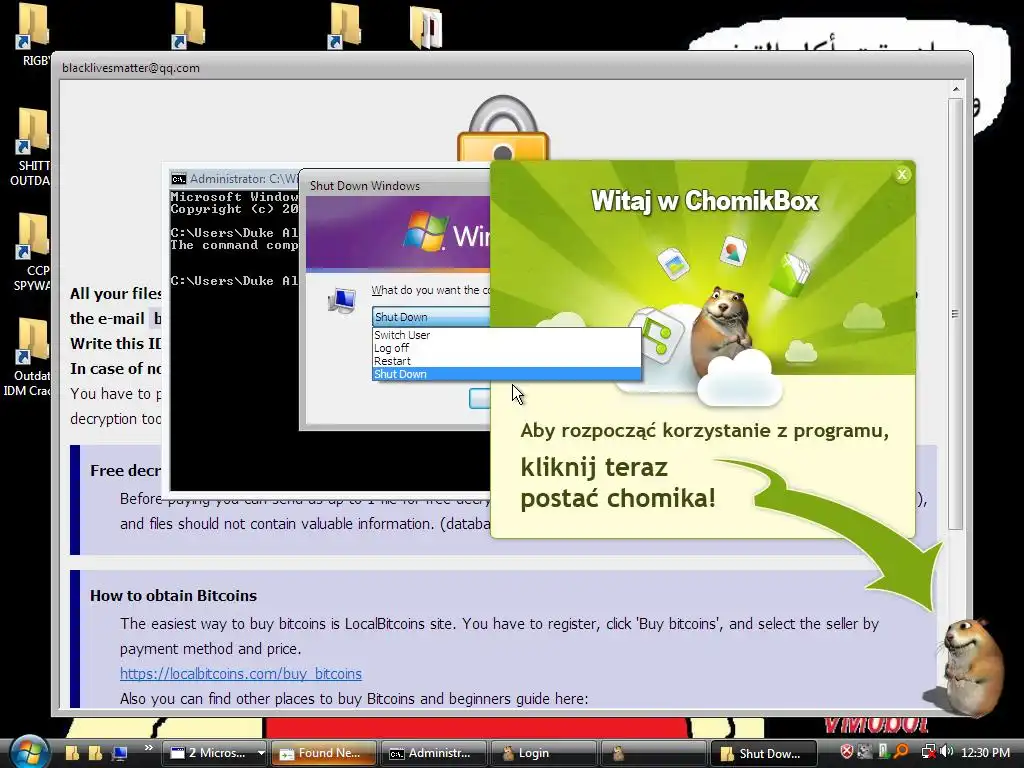Click the network connection tray icon
The width and height of the screenshot is (1024, 768).
(928, 752)
